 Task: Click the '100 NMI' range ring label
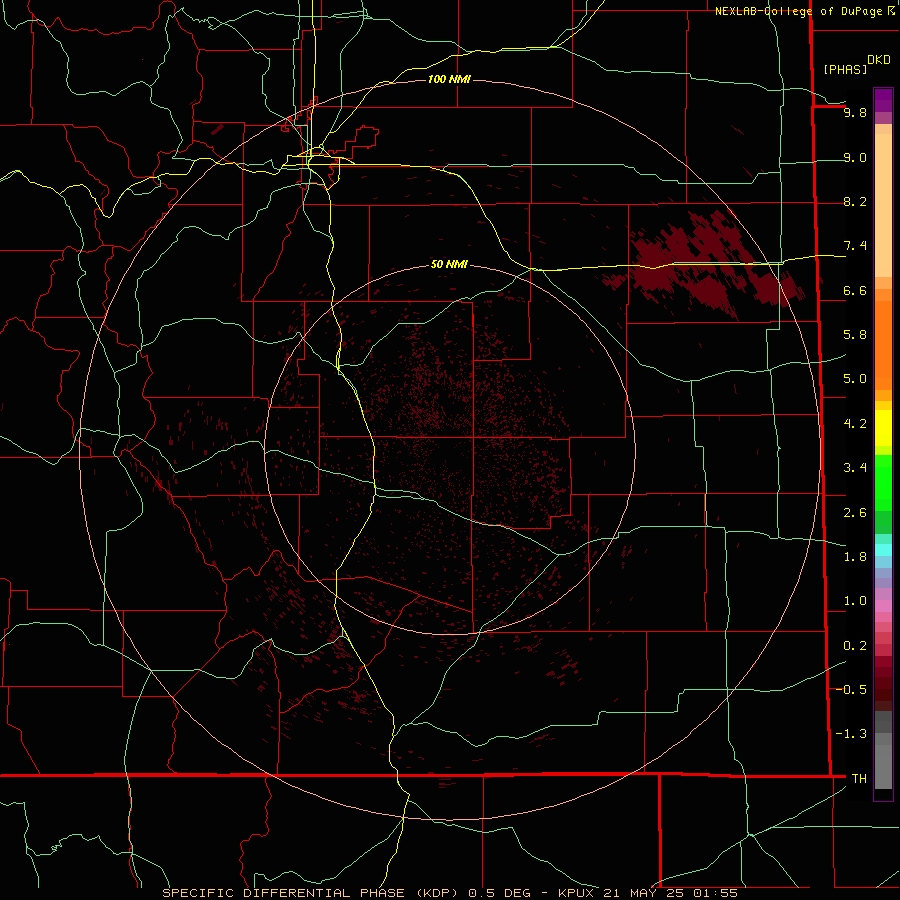tap(449, 79)
